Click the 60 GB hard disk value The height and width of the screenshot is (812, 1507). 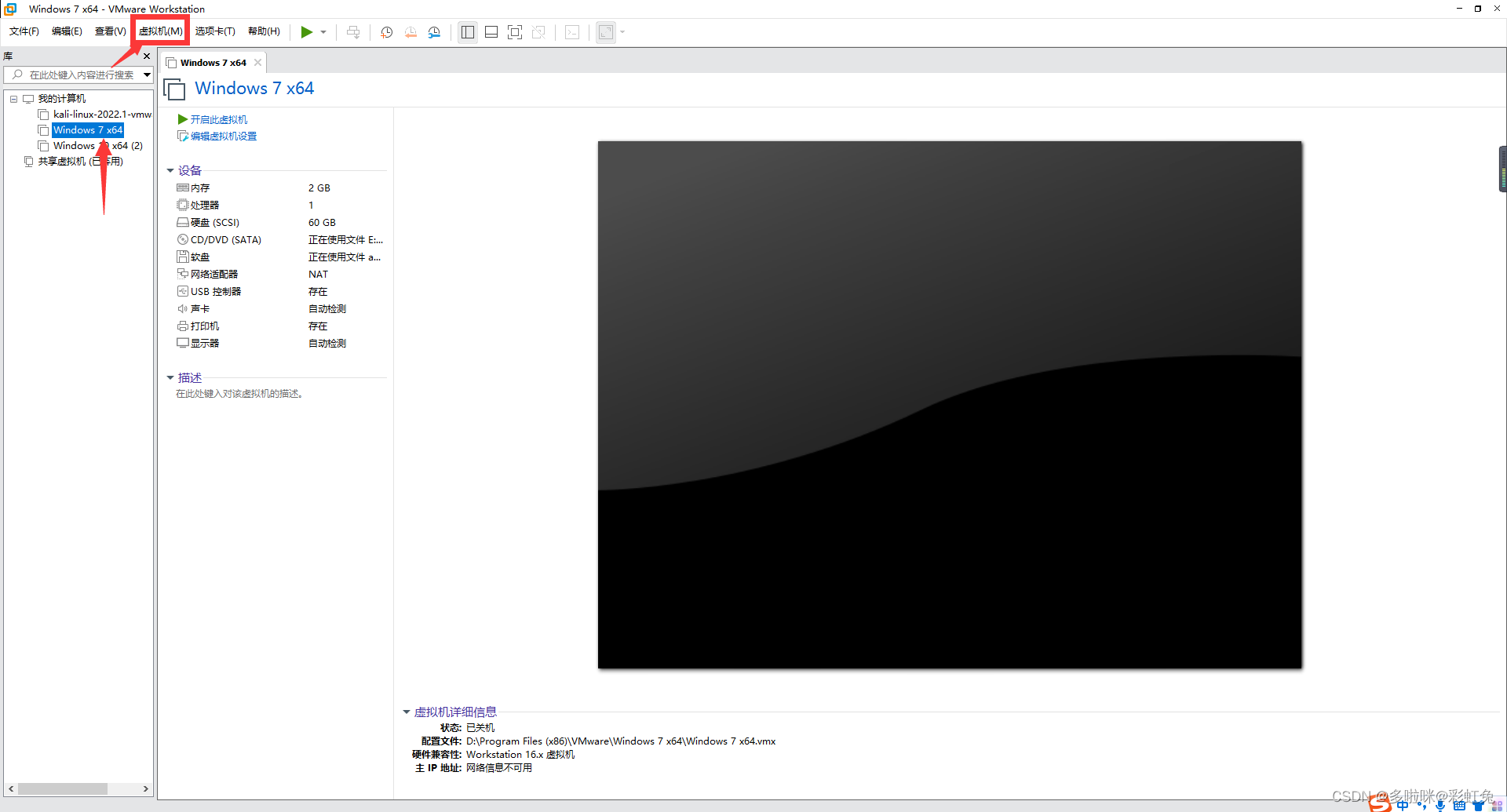coord(322,223)
